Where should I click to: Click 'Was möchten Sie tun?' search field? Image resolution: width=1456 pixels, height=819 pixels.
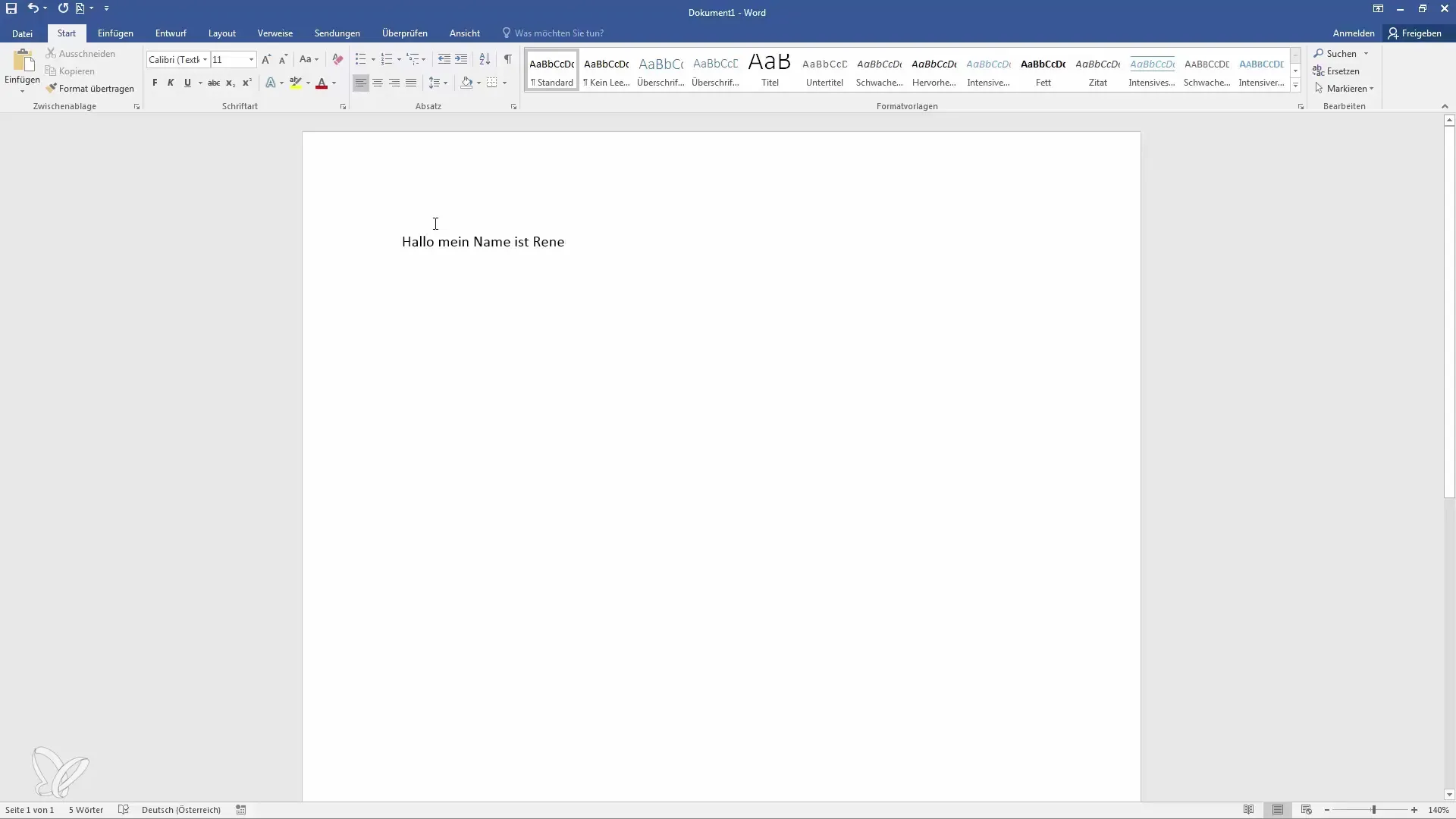click(559, 33)
